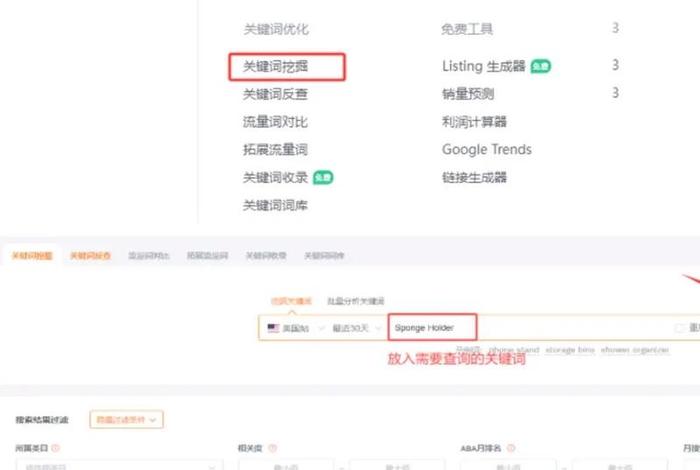Select 流量词对比 menu entry

[x=275, y=122]
